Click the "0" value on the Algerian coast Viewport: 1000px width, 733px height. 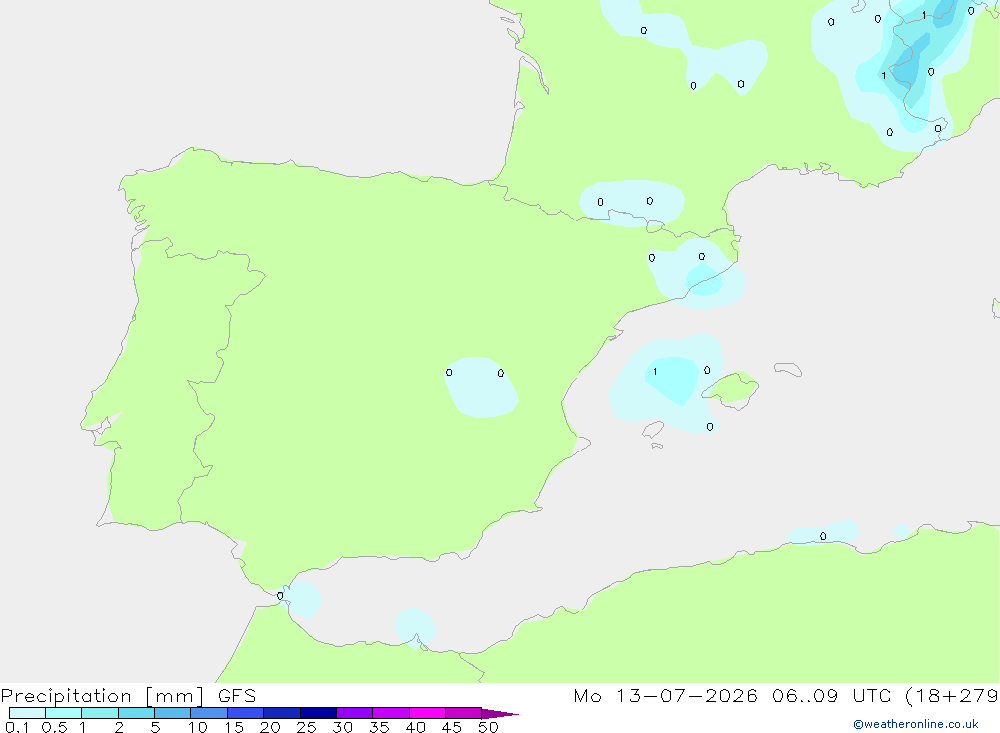click(x=823, y=537)
